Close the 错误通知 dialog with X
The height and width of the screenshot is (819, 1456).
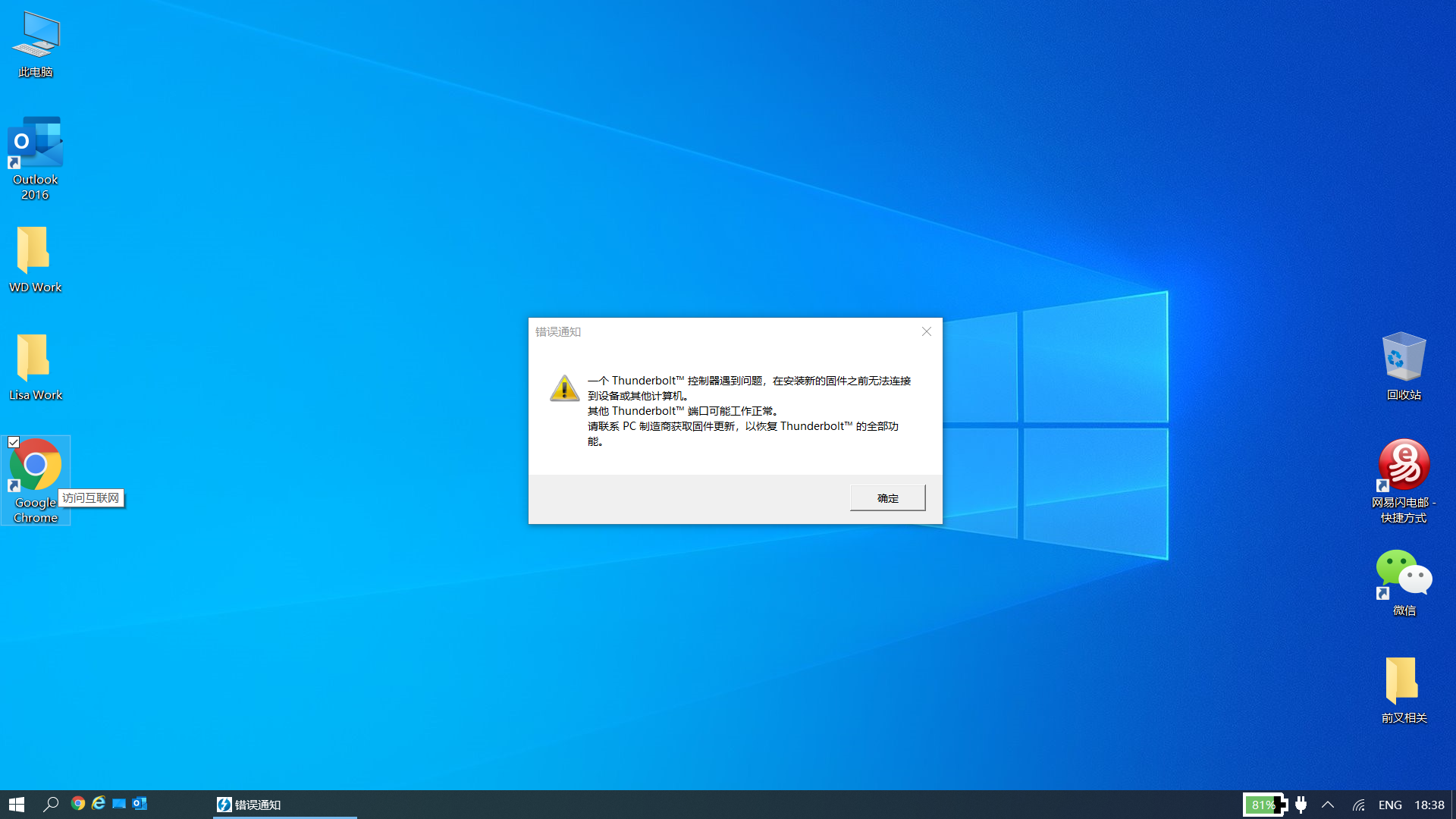click(926, 331)
